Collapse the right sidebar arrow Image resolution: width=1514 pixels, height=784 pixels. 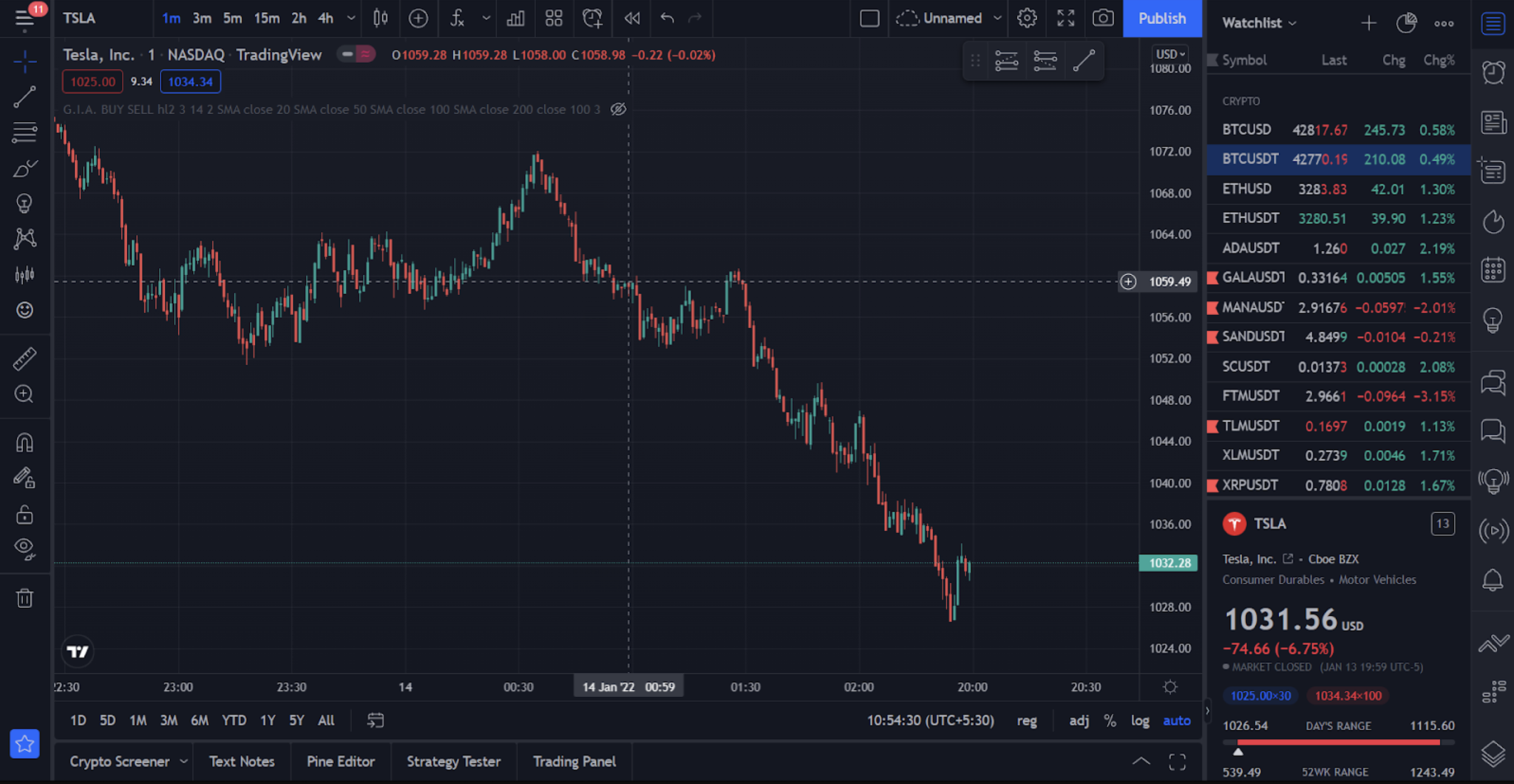point(1207,711)
